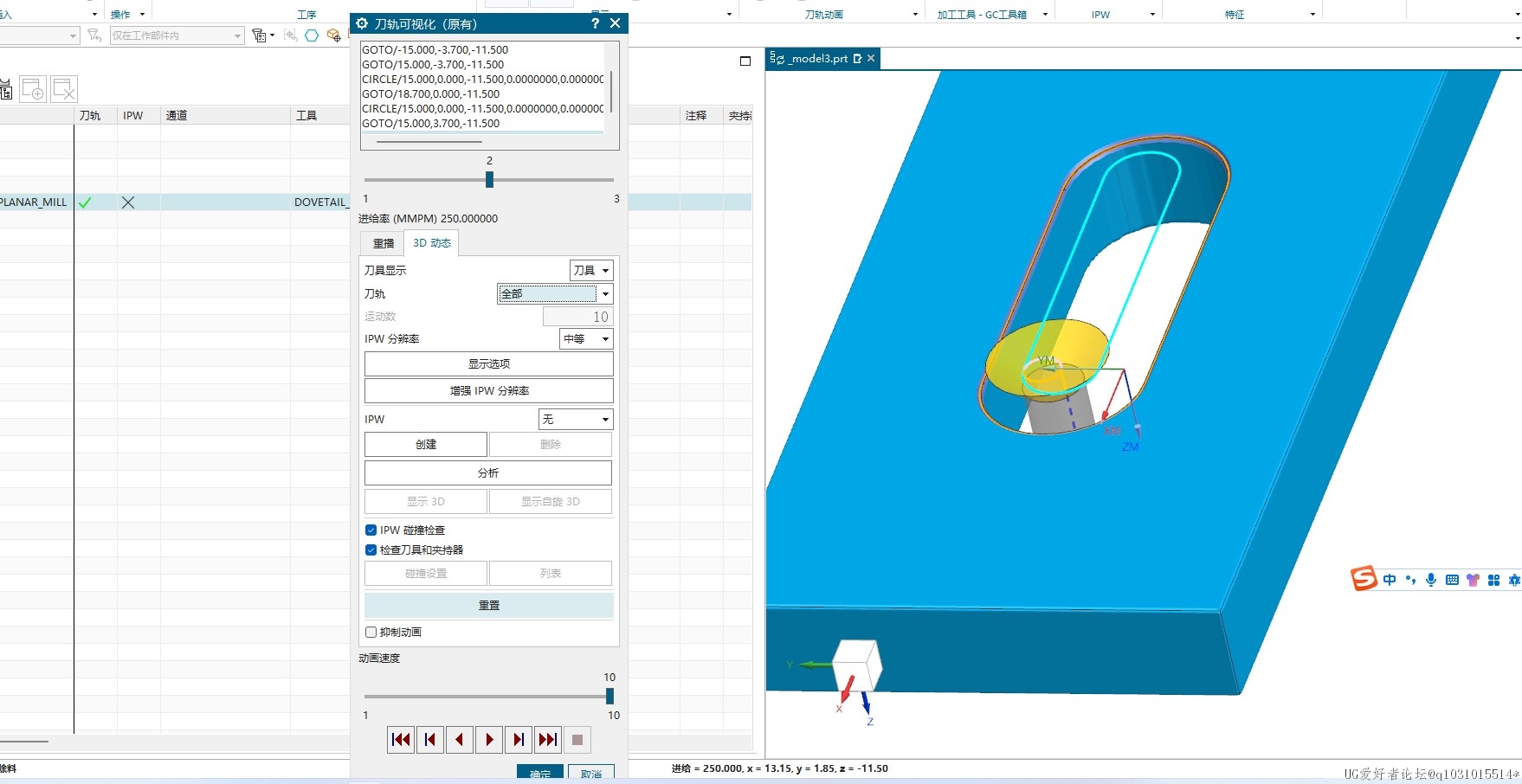Viewport: 1522px width, 784px height.
Task: Click the orange cube with plus icon
Action: (x=334, y=35)
